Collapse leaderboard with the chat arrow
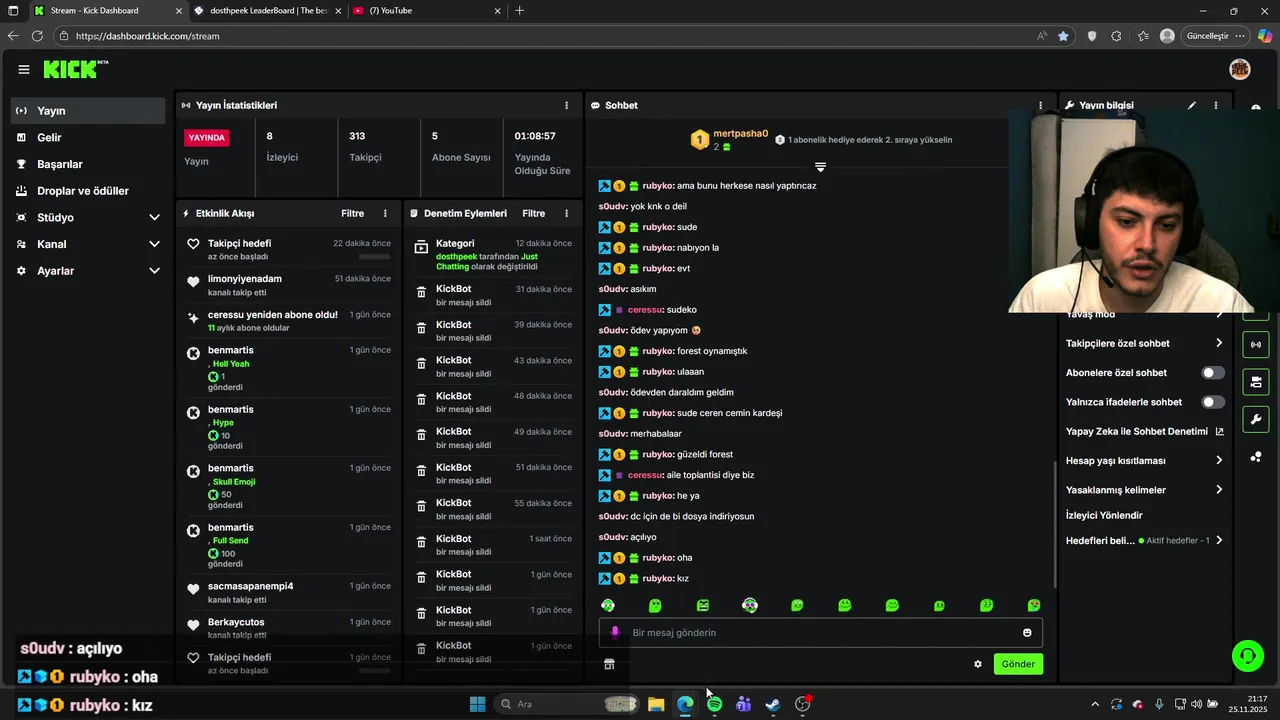The width and height of the screenshot is (1280, 720). 820,167
